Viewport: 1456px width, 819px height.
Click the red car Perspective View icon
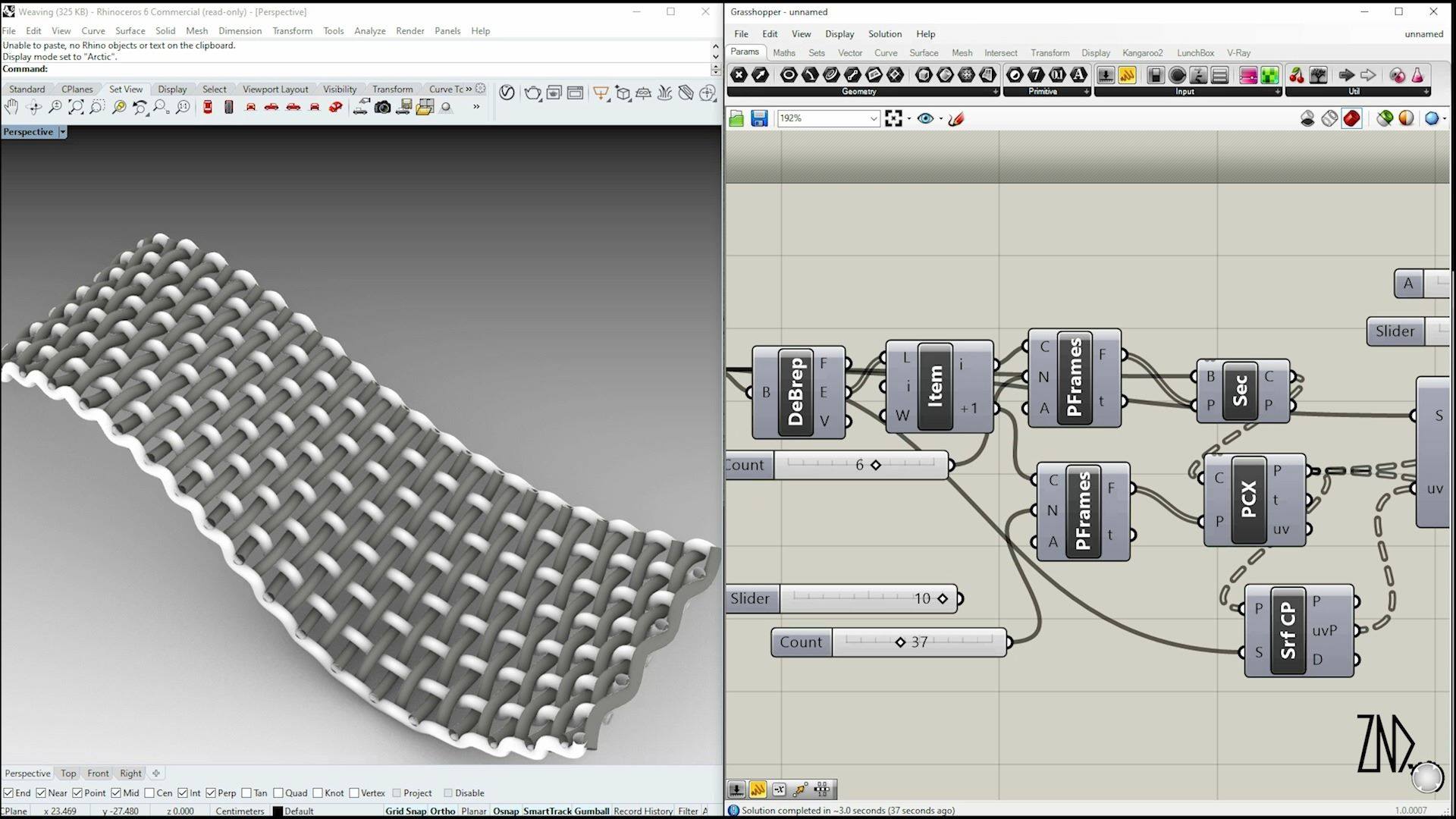pyautogui.click(x=336, y=108)
